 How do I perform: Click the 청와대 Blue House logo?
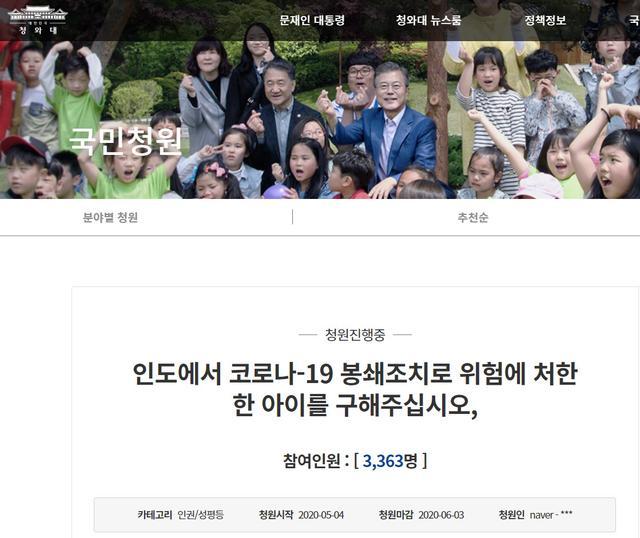point(38,20)
